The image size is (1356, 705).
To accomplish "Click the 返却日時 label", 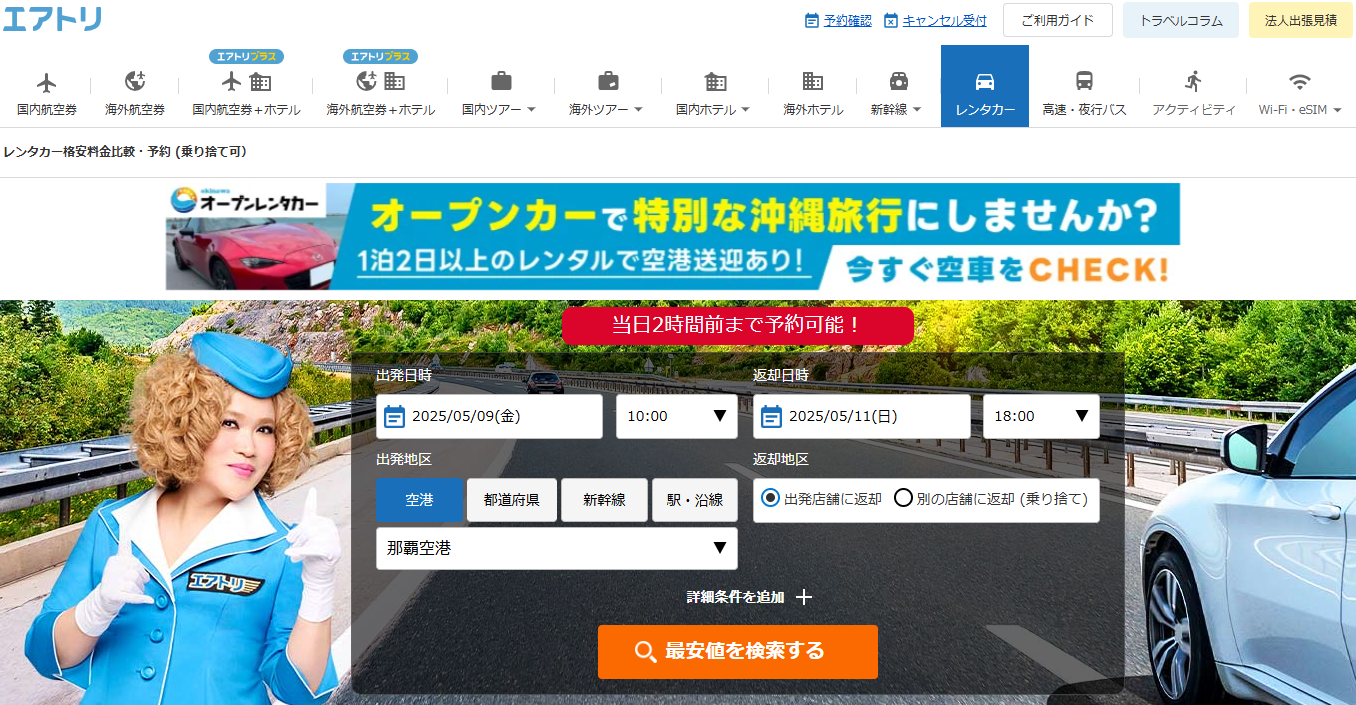I will coord(781,376).
